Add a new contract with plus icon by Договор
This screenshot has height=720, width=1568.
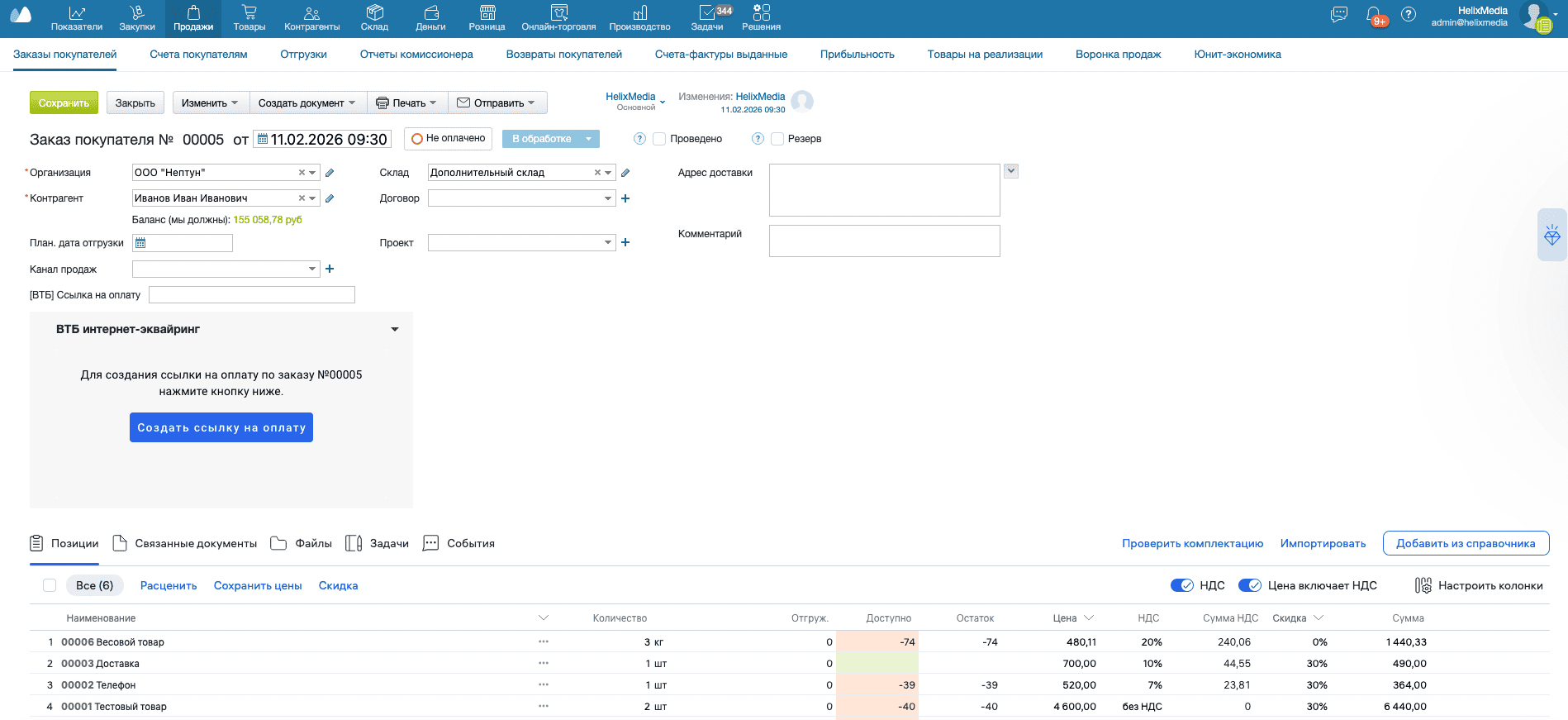coord(625,198)
